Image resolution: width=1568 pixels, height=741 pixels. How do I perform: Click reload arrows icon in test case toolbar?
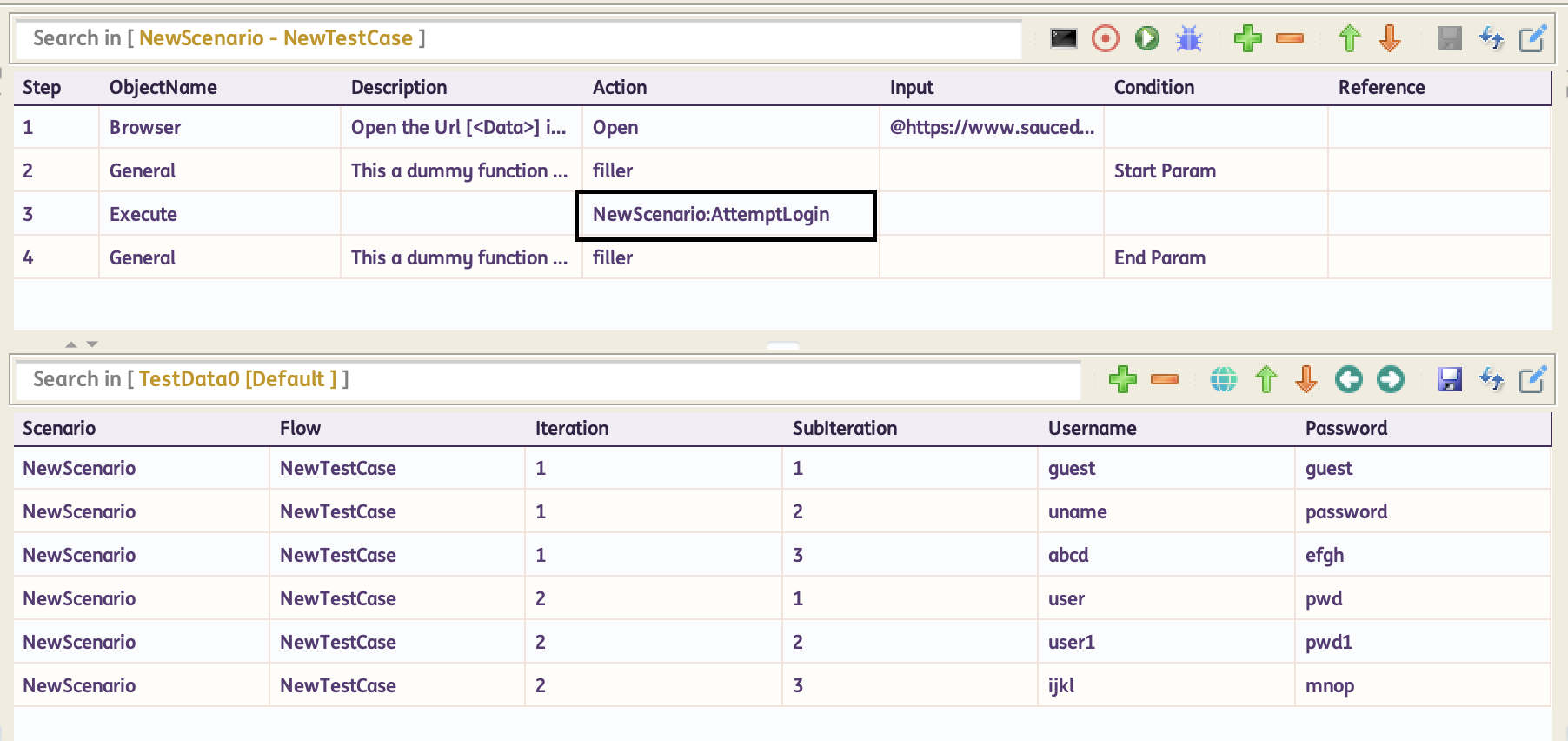tap(1492, 38)
